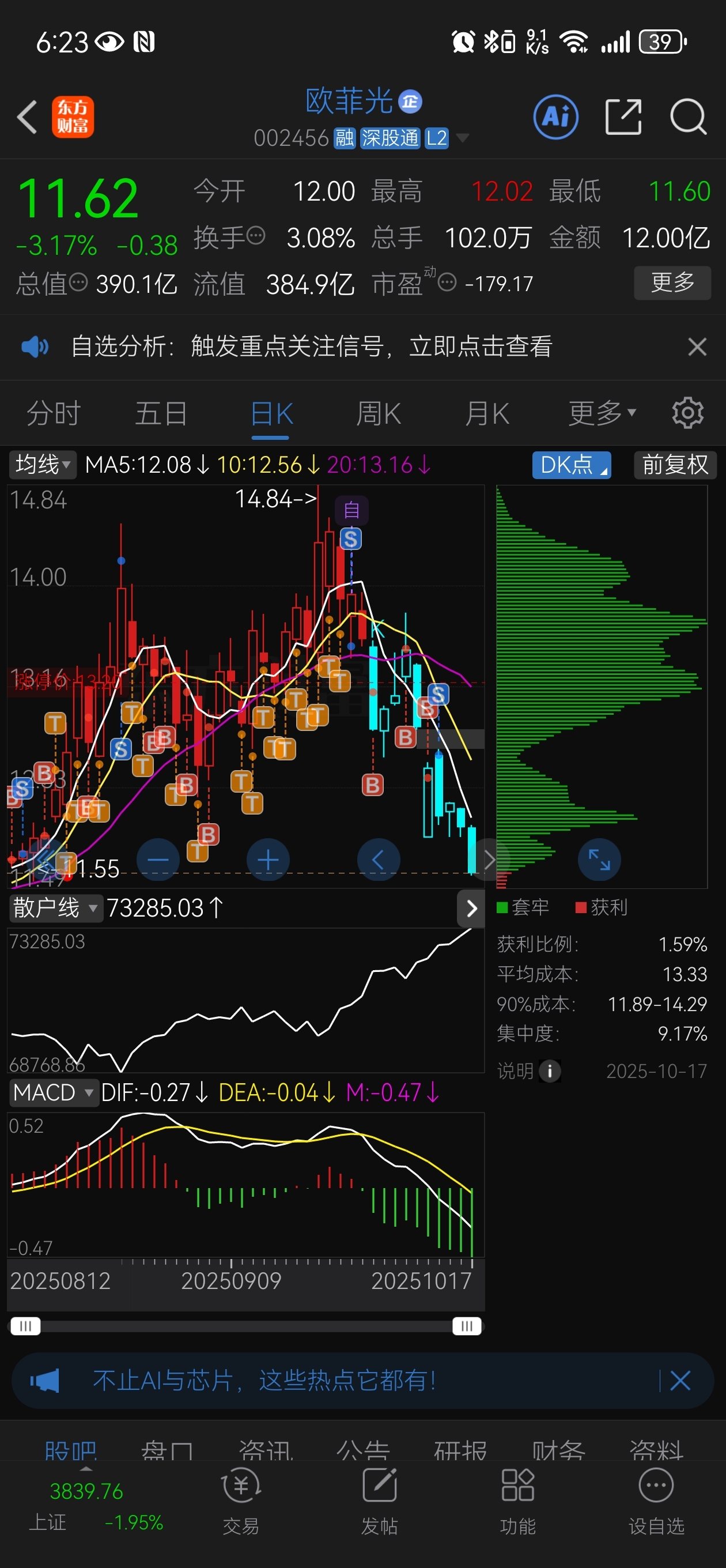Switch to 分时 tab
This screenshot has width=726, height=1568.
(54, 413)
